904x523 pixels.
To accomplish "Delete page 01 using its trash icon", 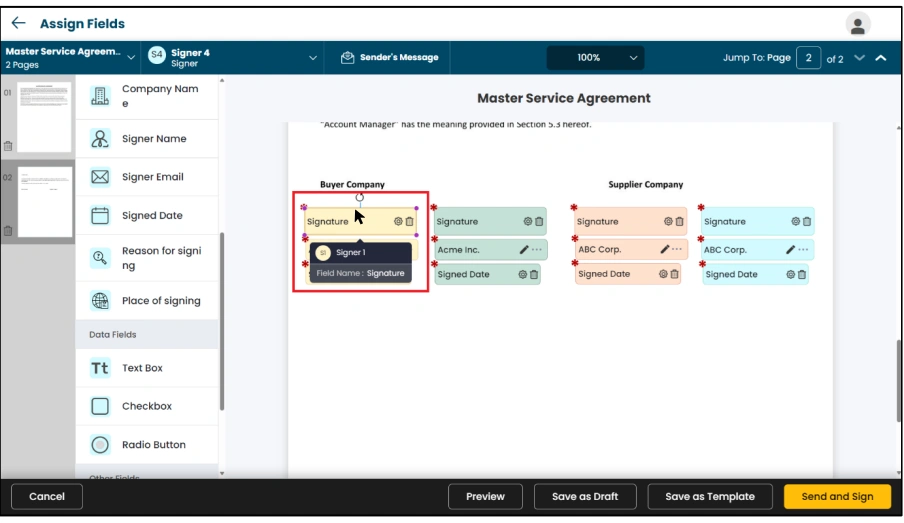I will (x=8, y=146).
